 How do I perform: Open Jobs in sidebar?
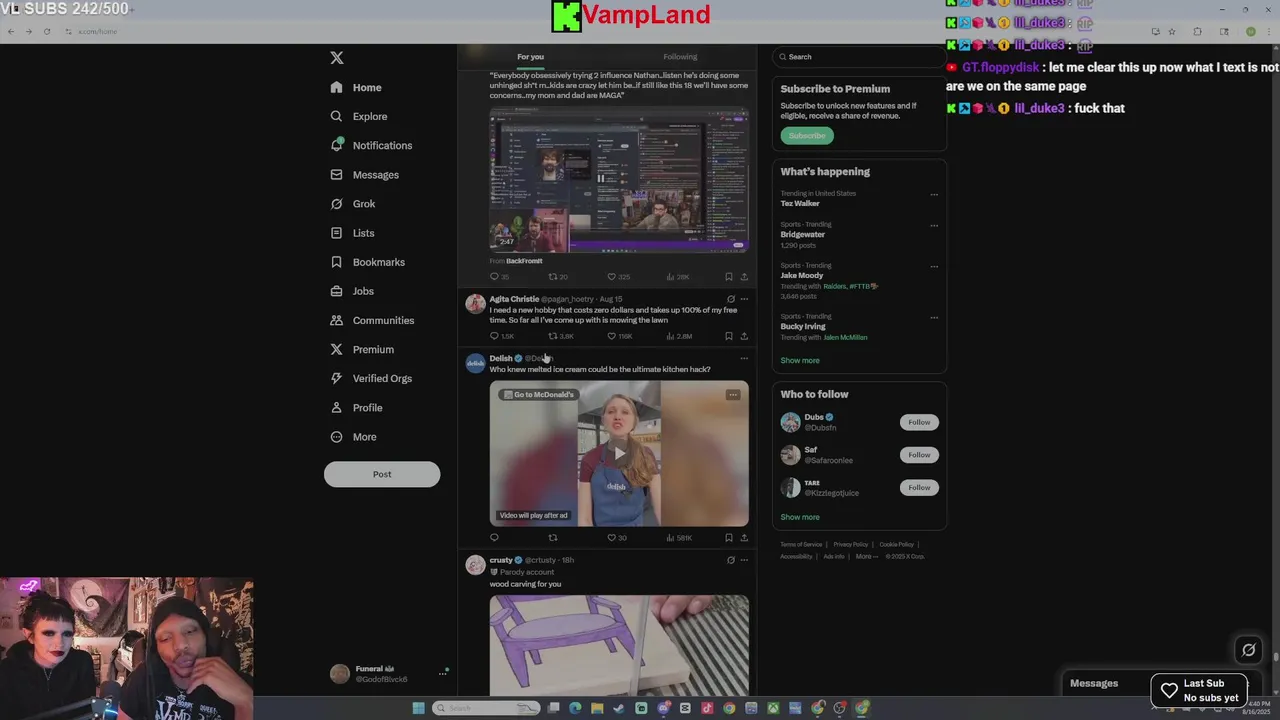352,291
